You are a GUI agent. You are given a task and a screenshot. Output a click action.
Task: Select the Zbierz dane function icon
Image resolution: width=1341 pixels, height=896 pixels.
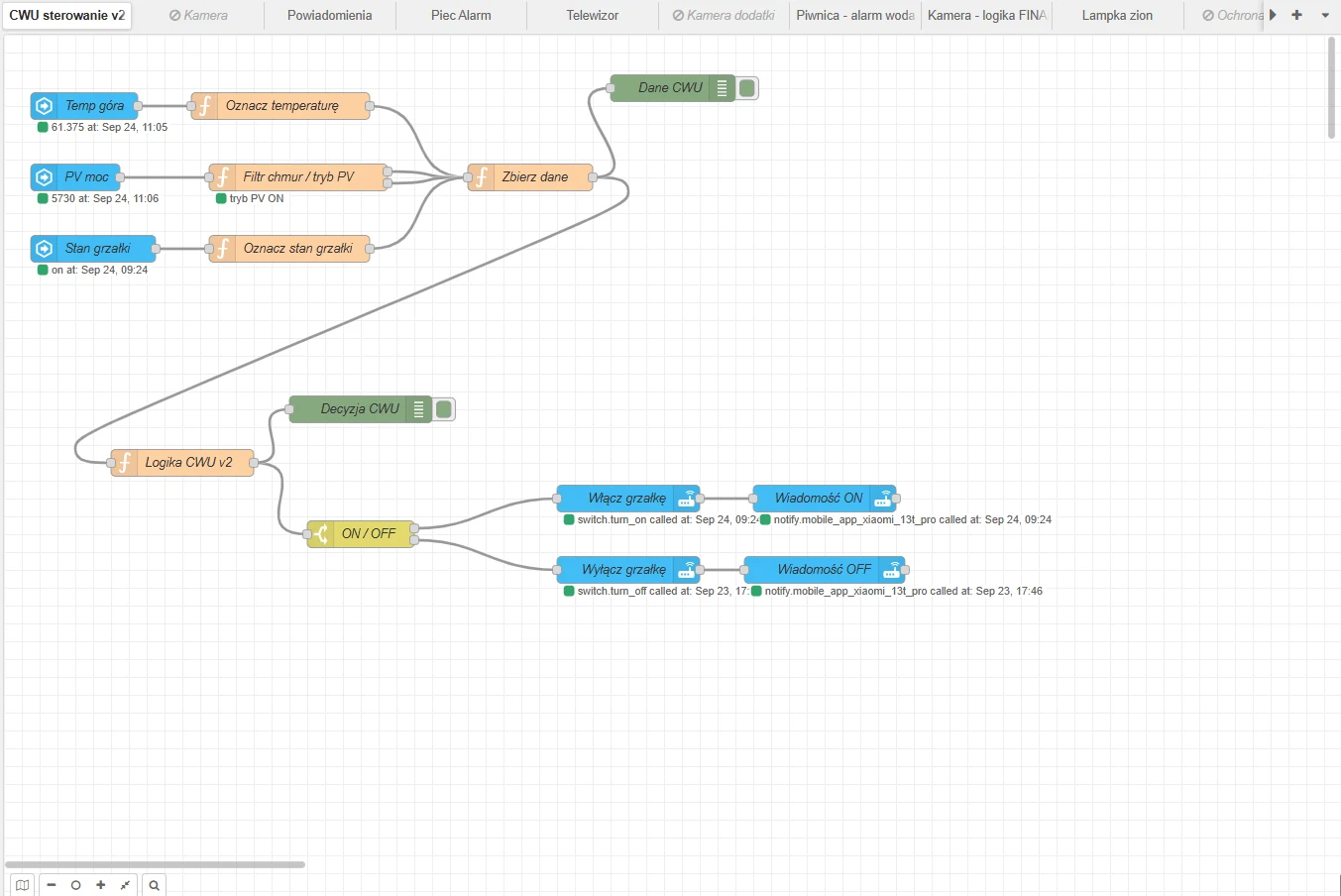pyautogui.click(x=481, y=177)
